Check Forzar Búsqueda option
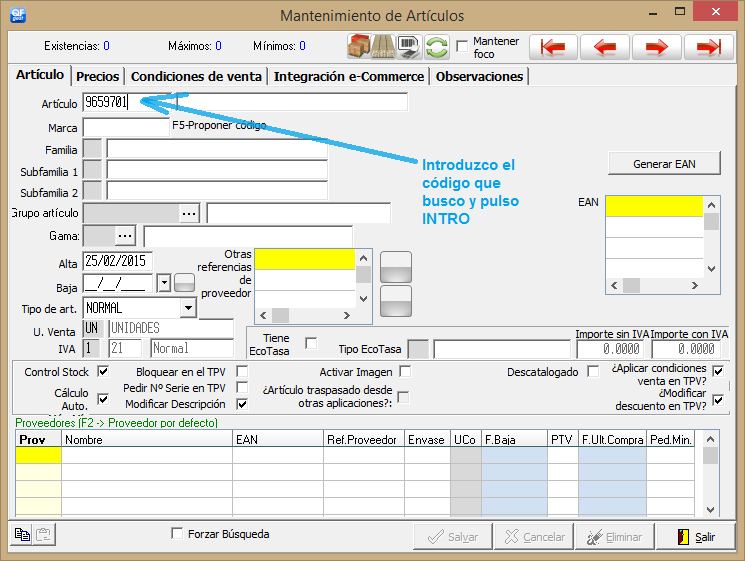Screen dimensions: 745x561 click(177, 533)
